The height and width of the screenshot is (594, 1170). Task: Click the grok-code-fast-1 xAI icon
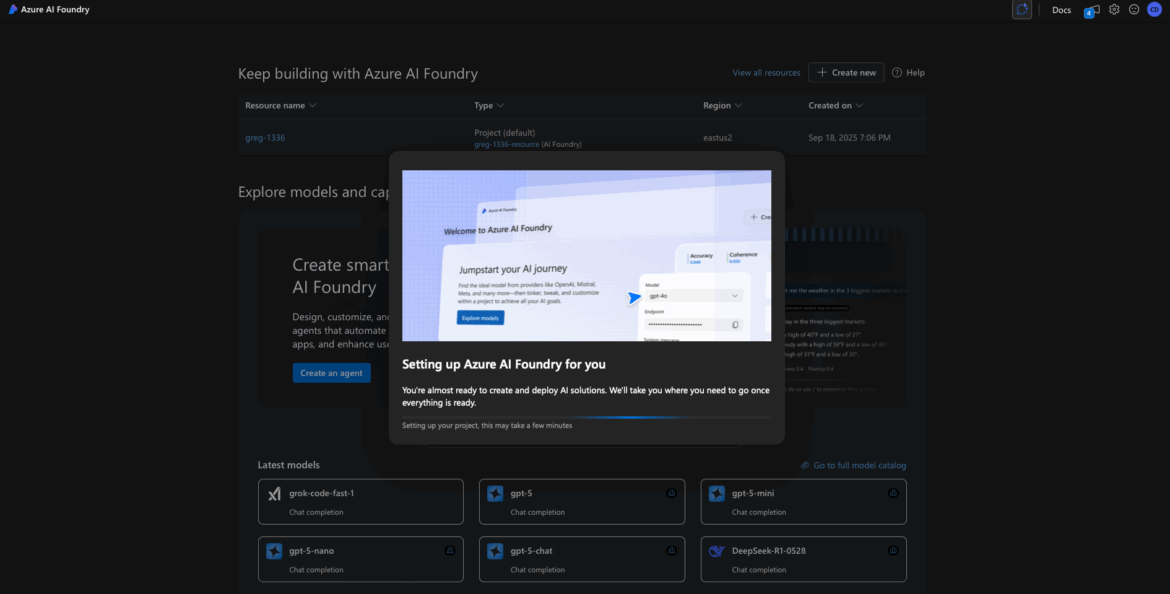tap(274, 494)
